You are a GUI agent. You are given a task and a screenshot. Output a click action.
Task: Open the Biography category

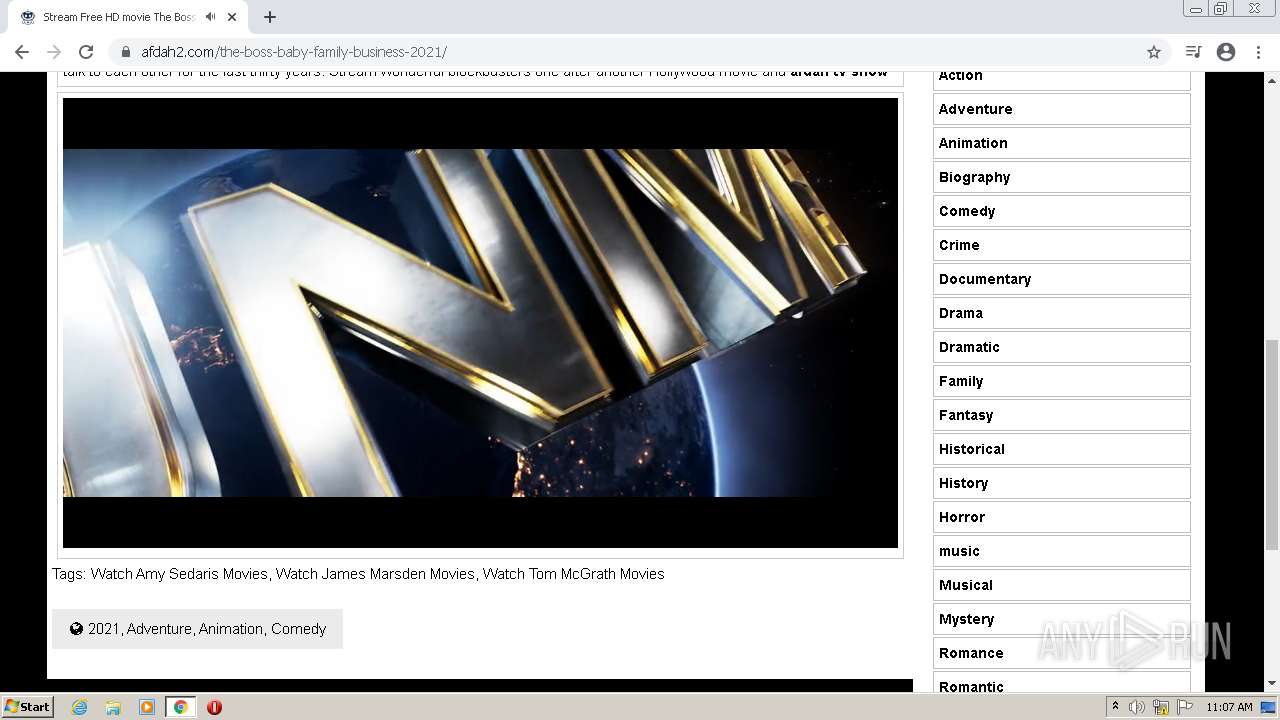(1061, 177)
